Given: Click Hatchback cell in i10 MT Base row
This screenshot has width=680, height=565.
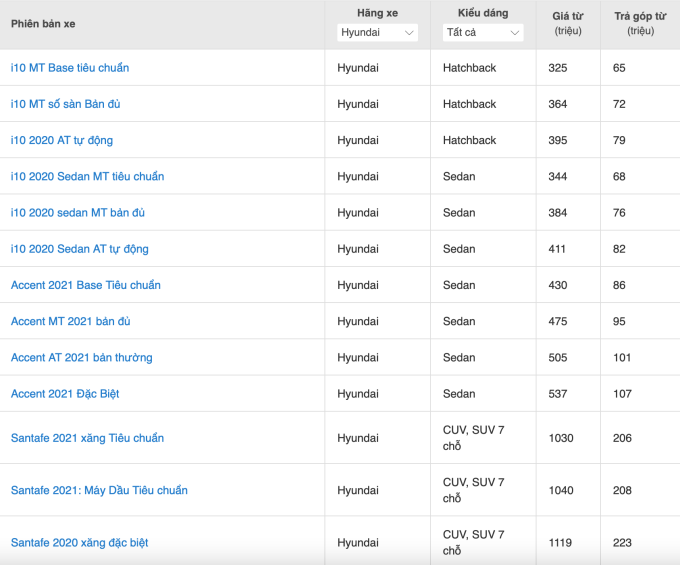Looking at the screenshot, I should pos(470,68).
